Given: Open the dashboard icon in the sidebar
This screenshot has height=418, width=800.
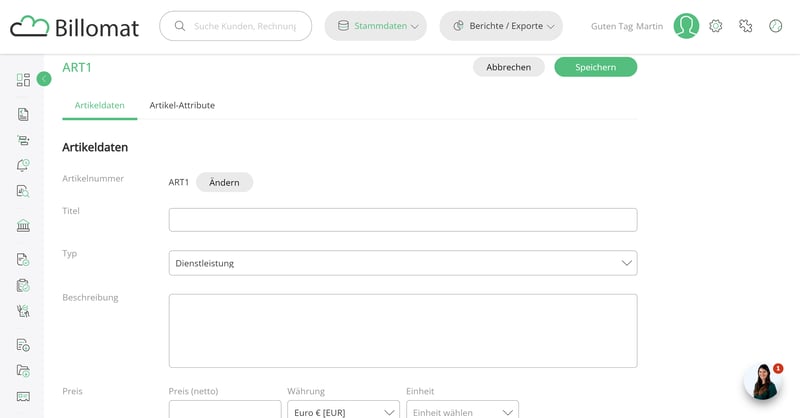Looking at the screenshot, I should coord(23,80).
